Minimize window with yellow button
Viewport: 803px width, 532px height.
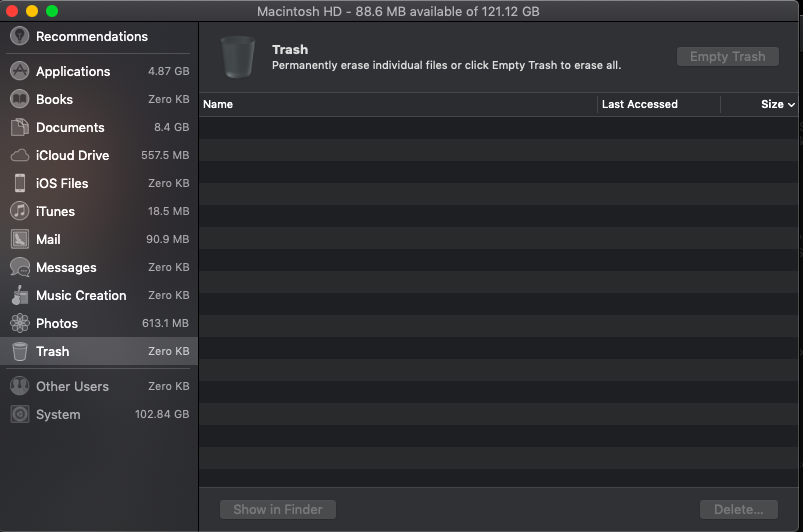[32, 11]
